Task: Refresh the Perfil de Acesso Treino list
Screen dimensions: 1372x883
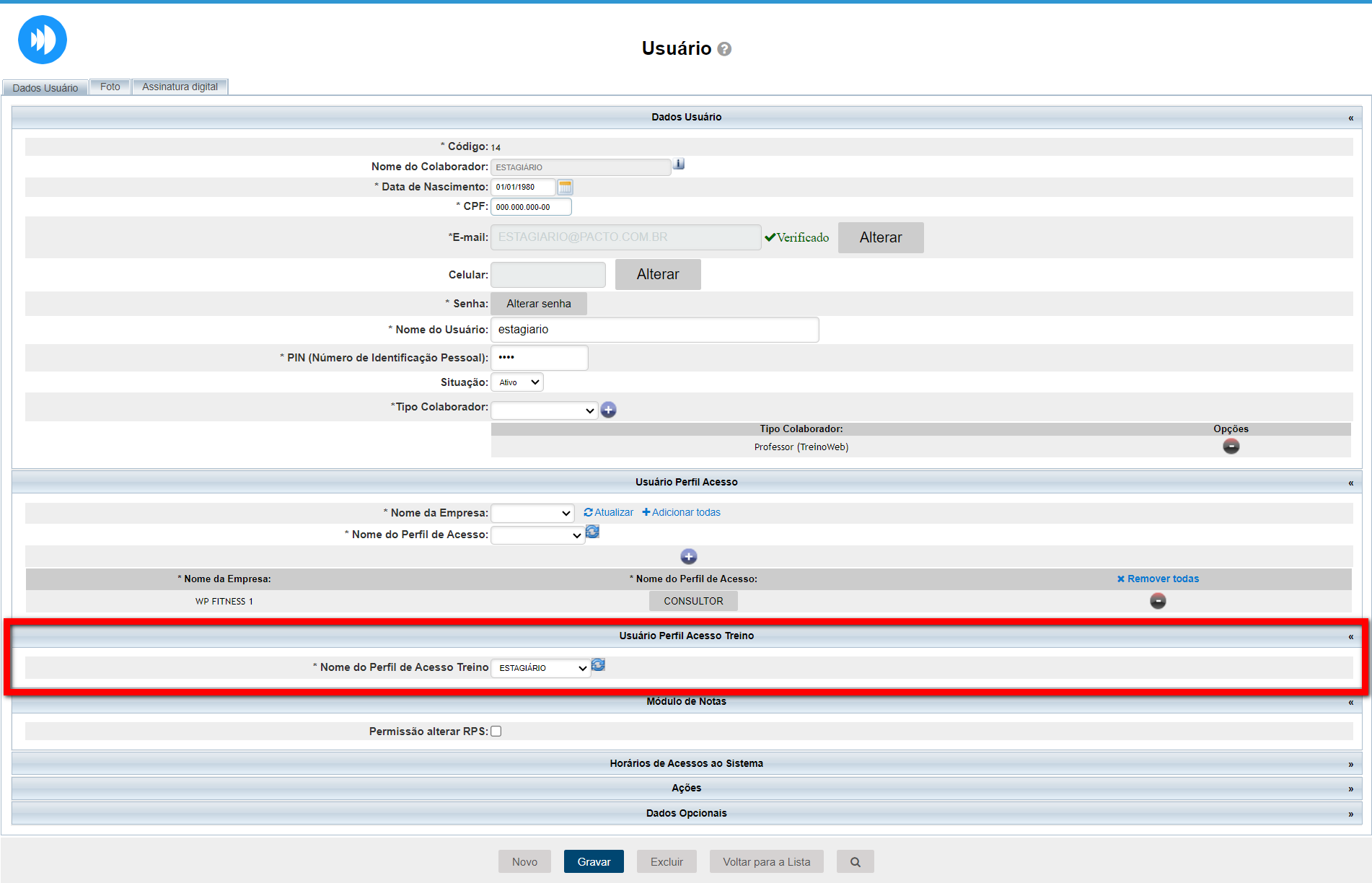Action: [x=598, y=665]
